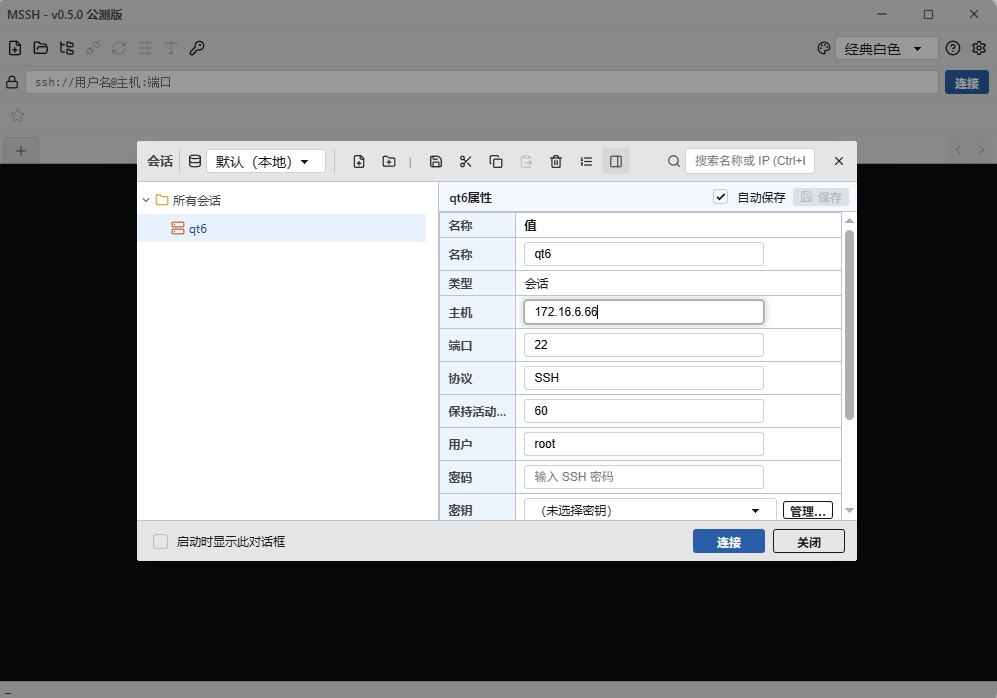
Task: Open the 默认 (本地) storage dropdown
Action: 266,161
